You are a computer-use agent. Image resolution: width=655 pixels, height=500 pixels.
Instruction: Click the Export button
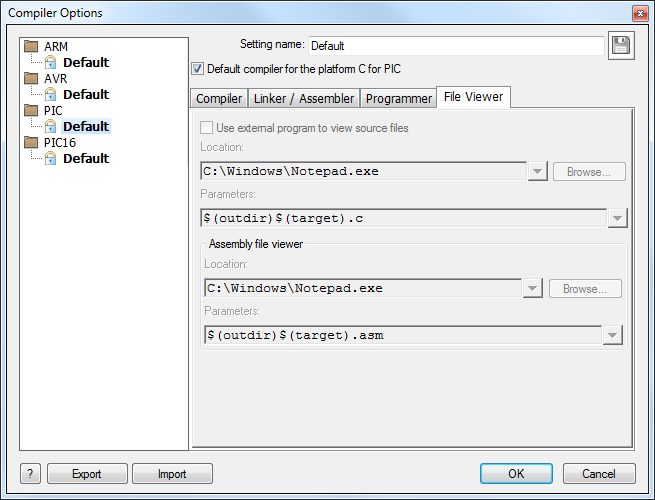[x=87, y=474]
